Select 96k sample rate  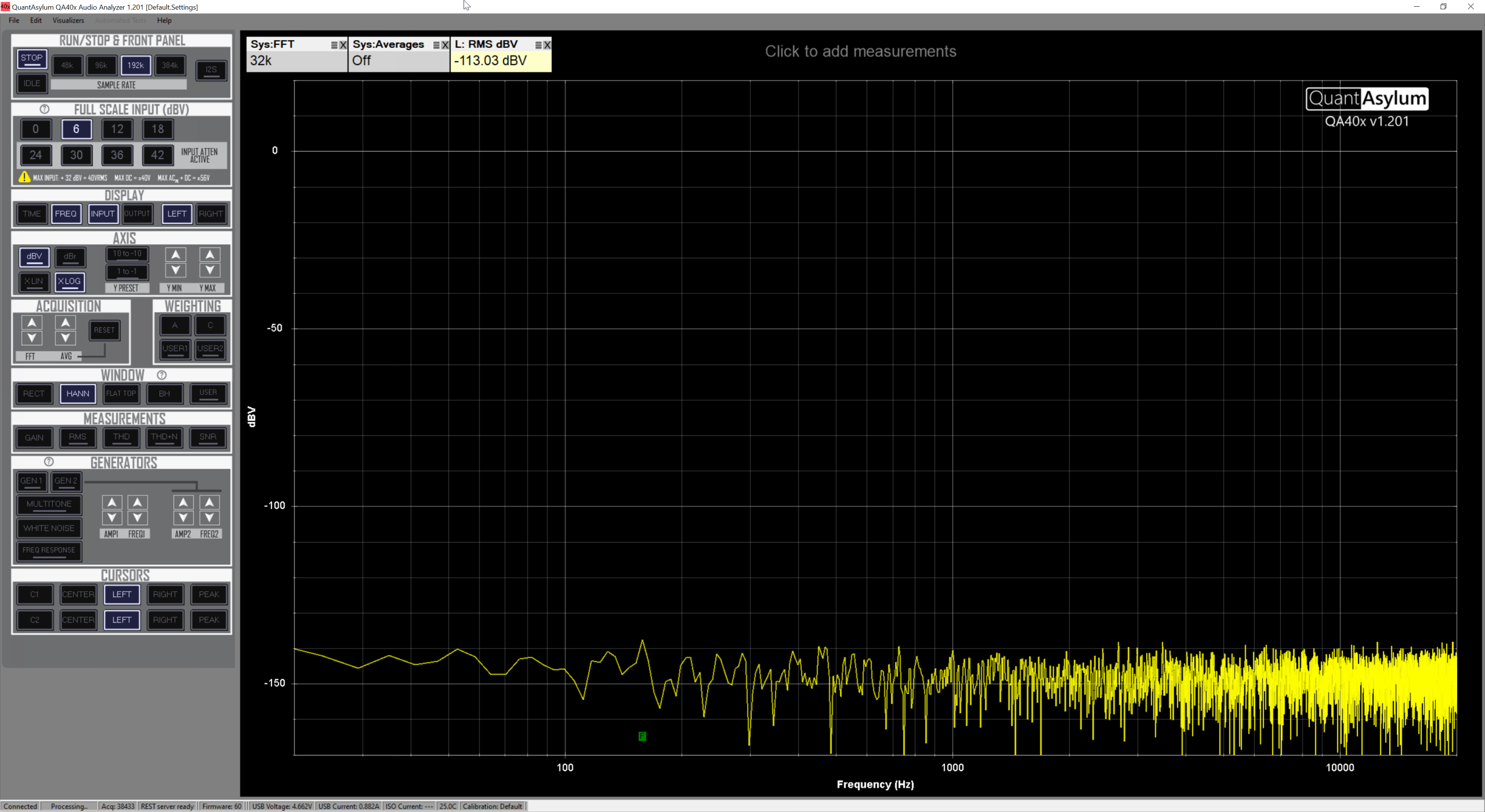pos(102,65)
